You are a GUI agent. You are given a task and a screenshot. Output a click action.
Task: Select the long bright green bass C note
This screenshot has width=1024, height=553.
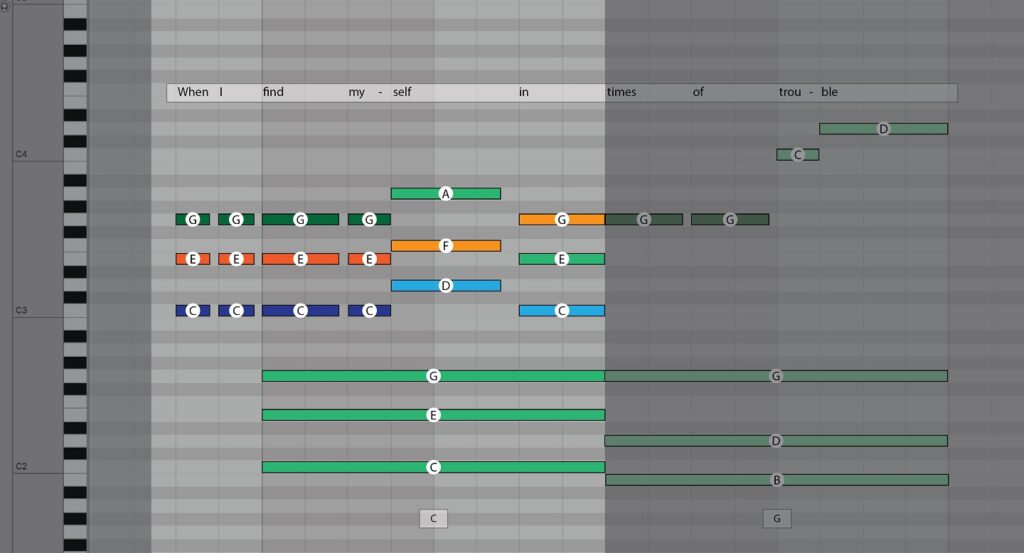tap(433, 467)
